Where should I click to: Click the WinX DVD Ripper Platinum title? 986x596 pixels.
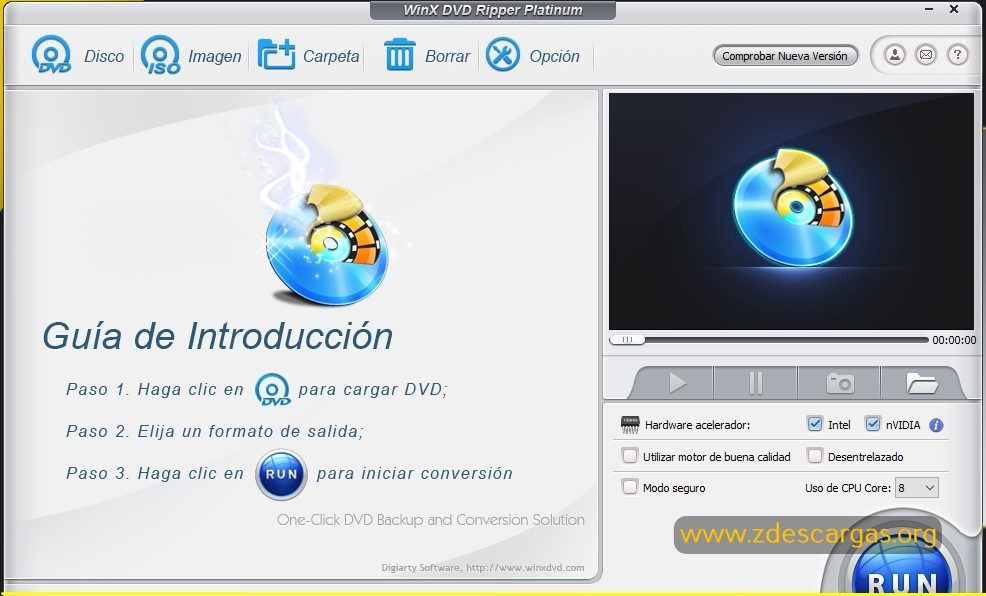tap(493, 10)
